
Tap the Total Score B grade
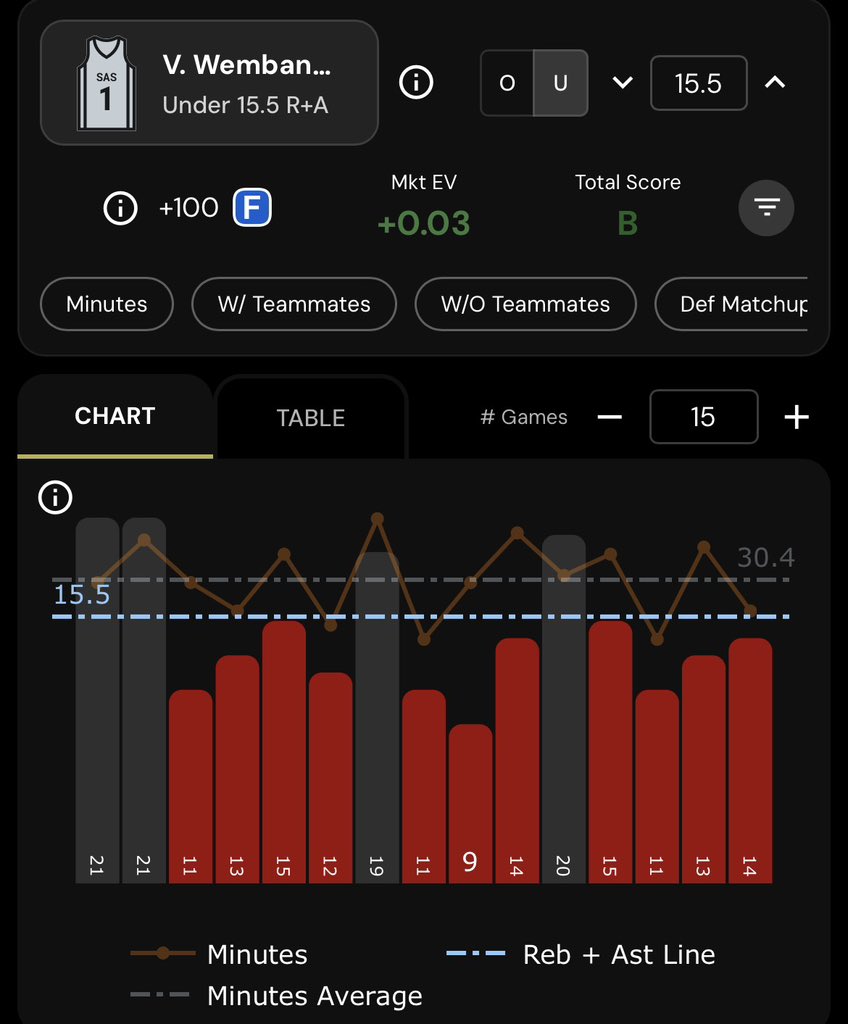pyautogui.click(x=627, y=223)
